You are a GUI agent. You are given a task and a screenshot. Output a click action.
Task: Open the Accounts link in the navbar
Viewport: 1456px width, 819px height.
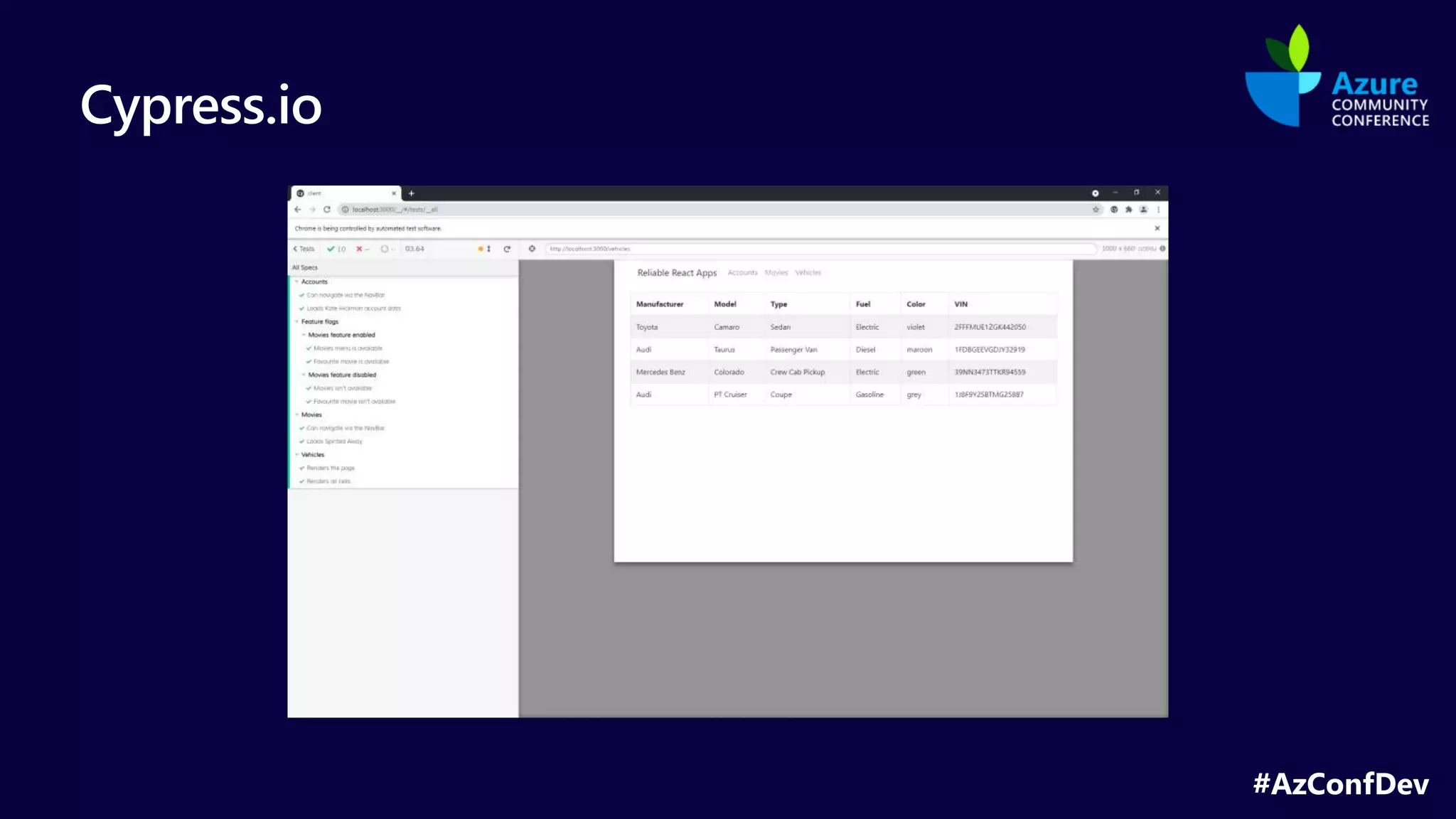(742, 273)
